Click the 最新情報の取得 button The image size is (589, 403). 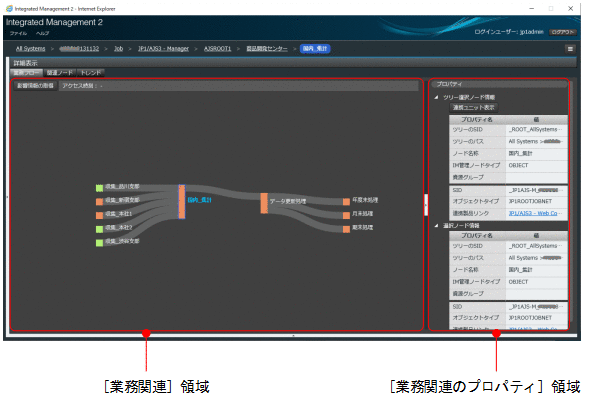(35, 86)
